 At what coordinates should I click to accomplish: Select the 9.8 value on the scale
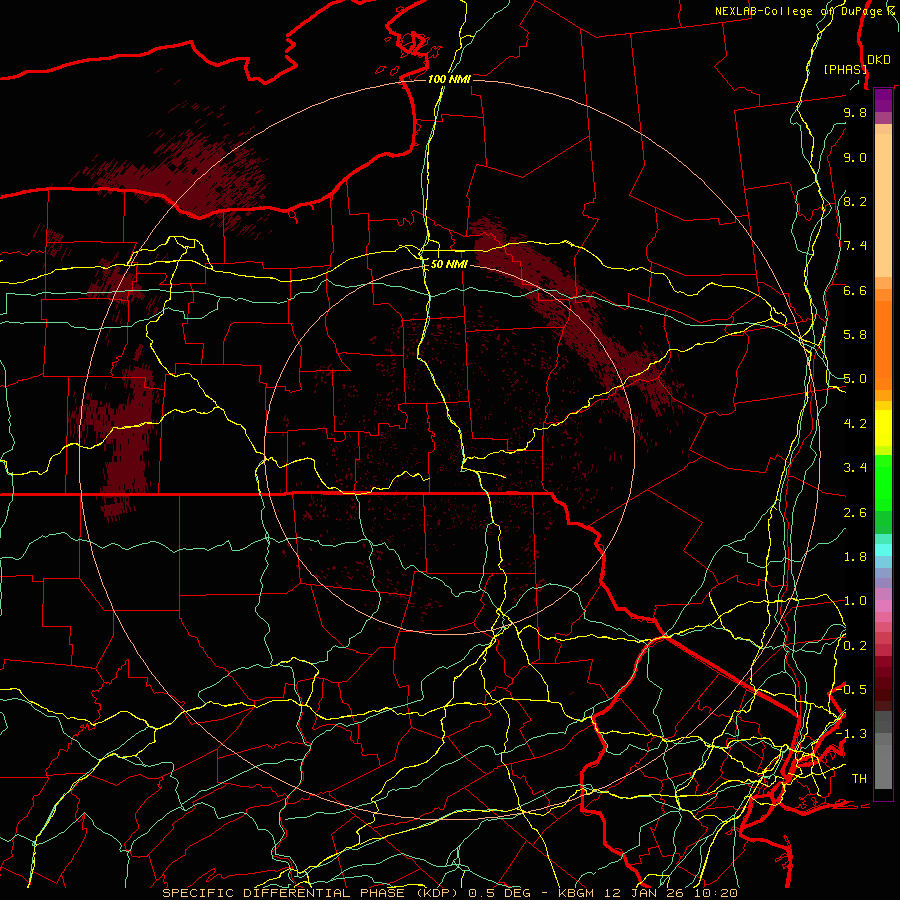(x=855, y=112)
